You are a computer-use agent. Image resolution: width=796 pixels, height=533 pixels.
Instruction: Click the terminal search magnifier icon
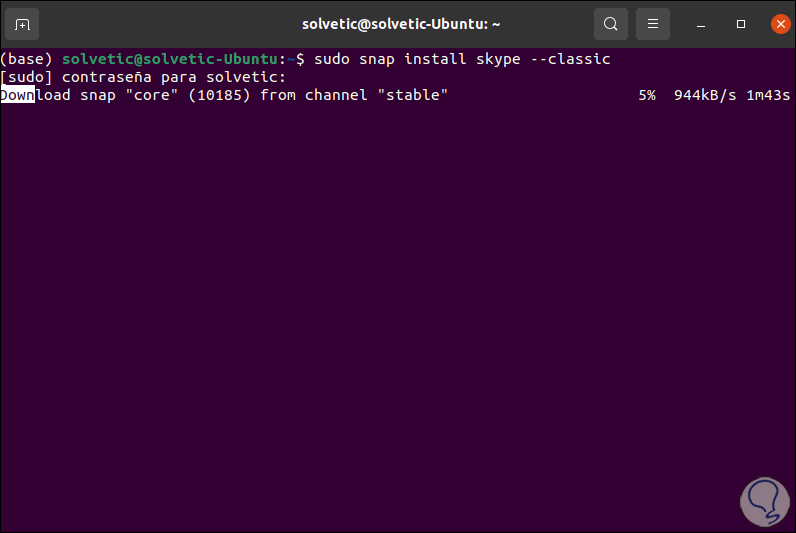pyautogui.click(x=610, y=23)
